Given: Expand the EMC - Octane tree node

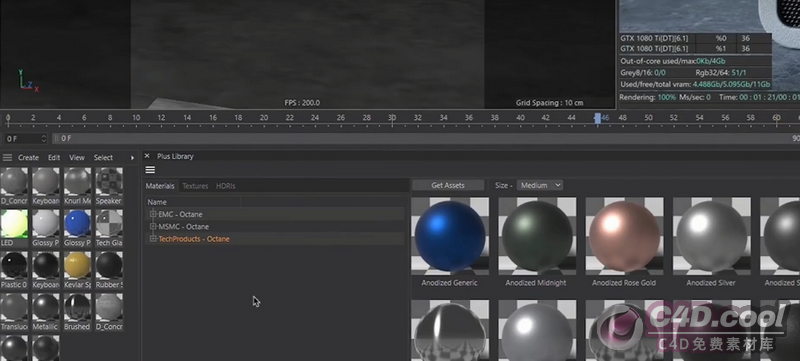Looking at the screenshot, I should (153, 214).
